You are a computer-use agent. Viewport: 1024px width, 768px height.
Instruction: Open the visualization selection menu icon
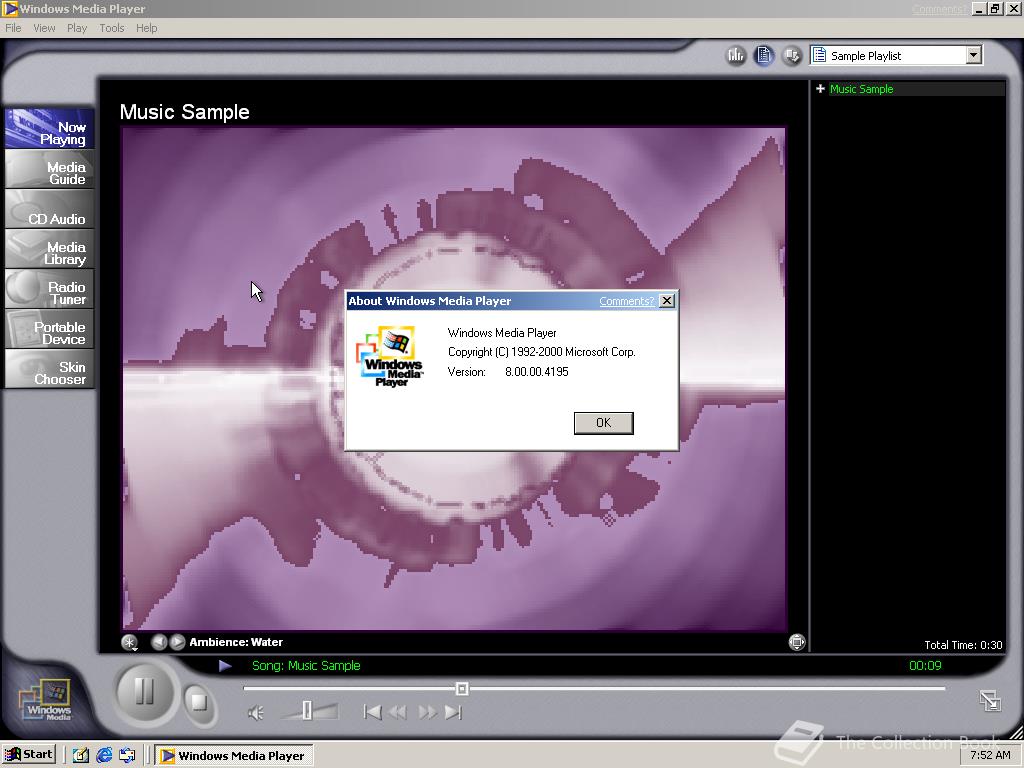(129, 643)
